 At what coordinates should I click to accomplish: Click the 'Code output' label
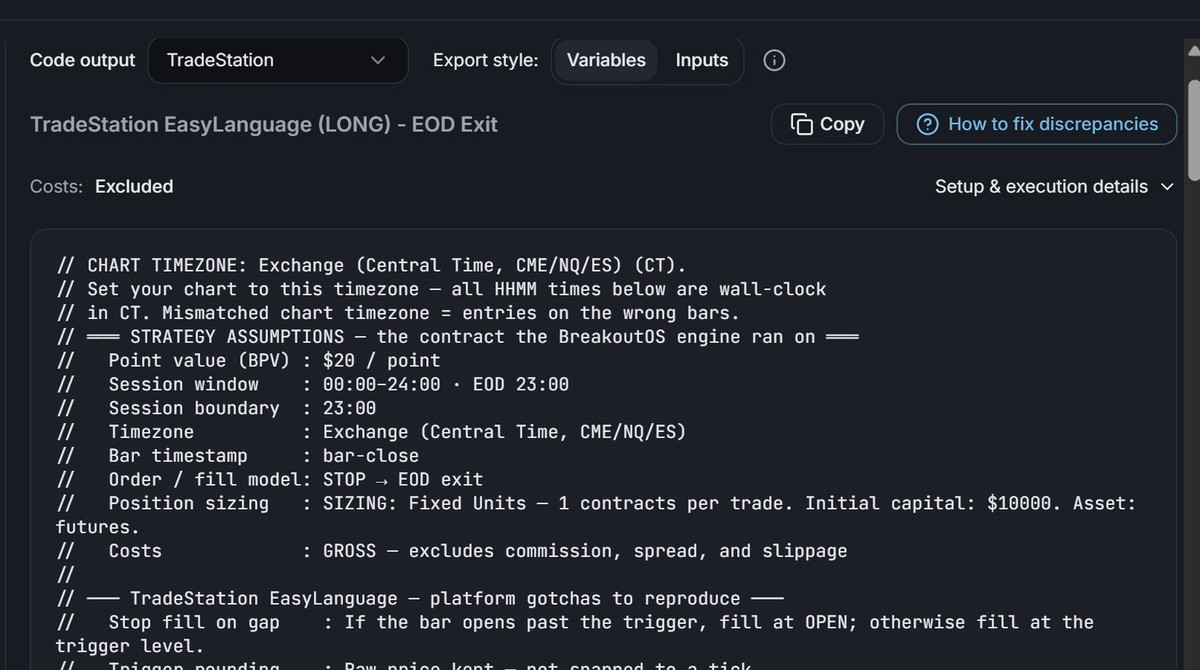pyautogui.click(x=82, y=60)
